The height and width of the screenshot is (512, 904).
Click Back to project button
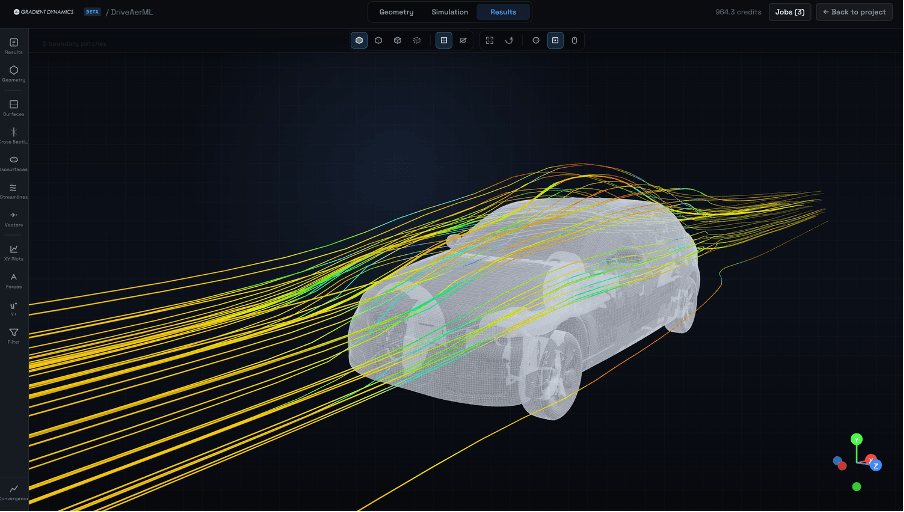[x=854, y=12]
